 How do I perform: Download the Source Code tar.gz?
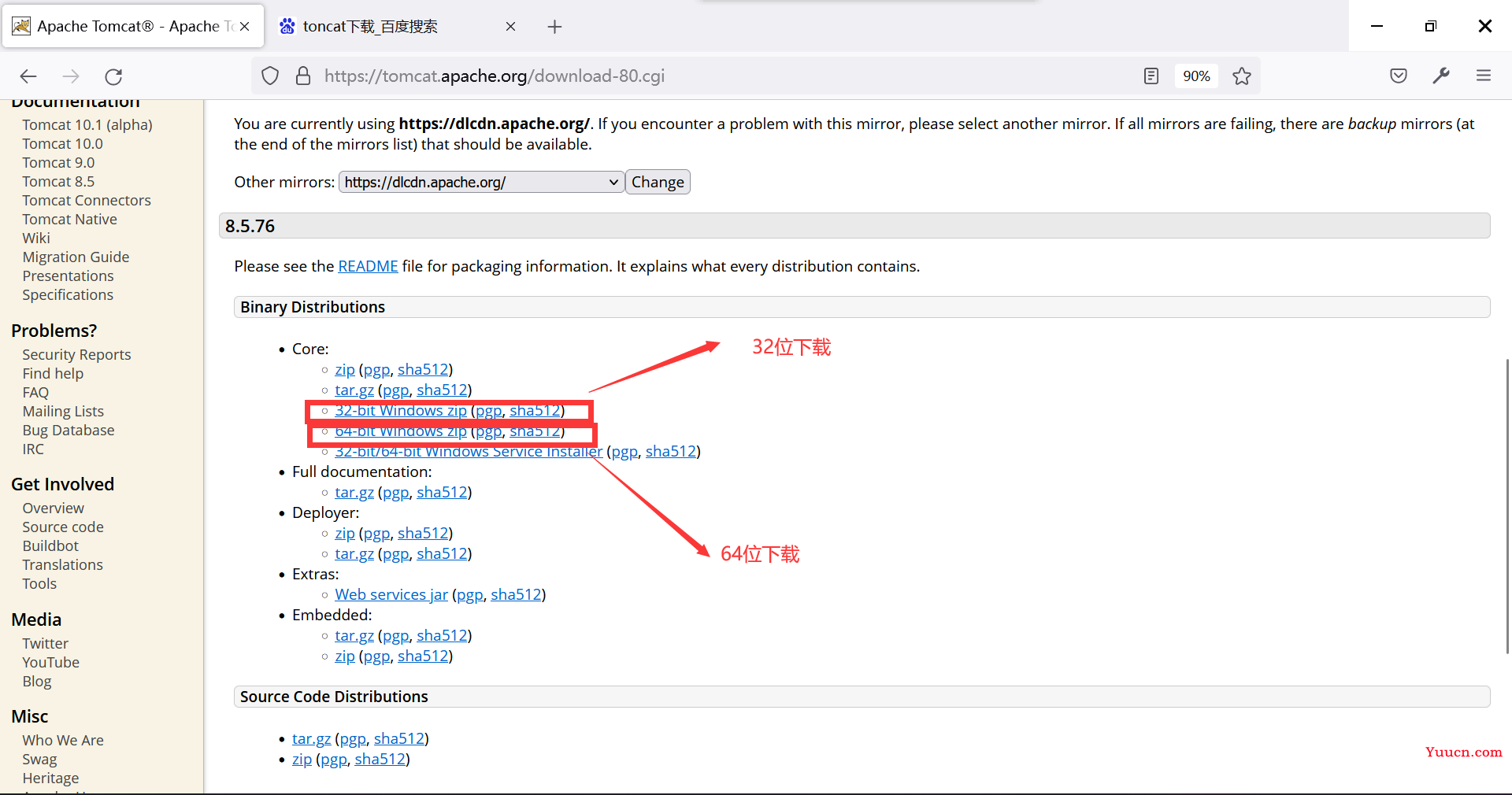[x=312, y=738]
